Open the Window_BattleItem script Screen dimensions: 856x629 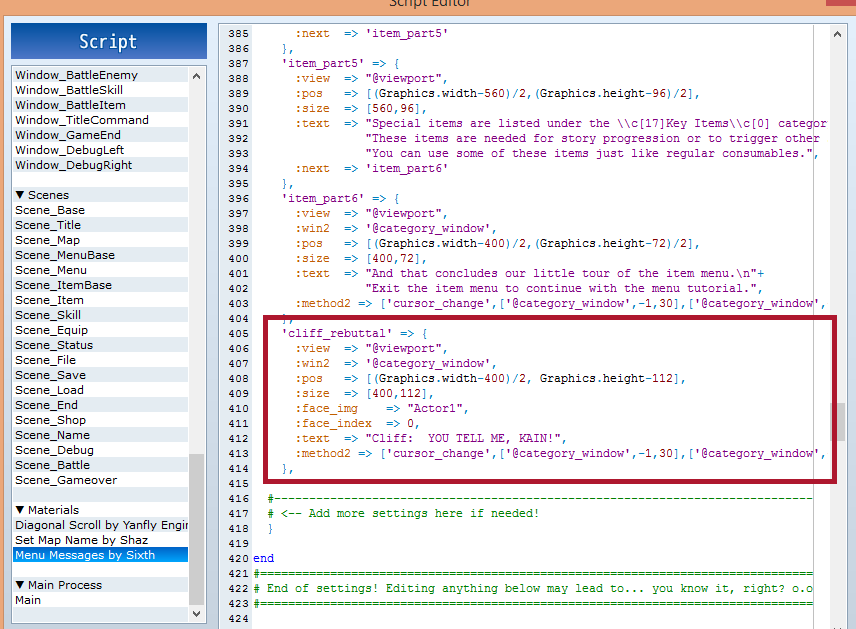pos(100,105)
